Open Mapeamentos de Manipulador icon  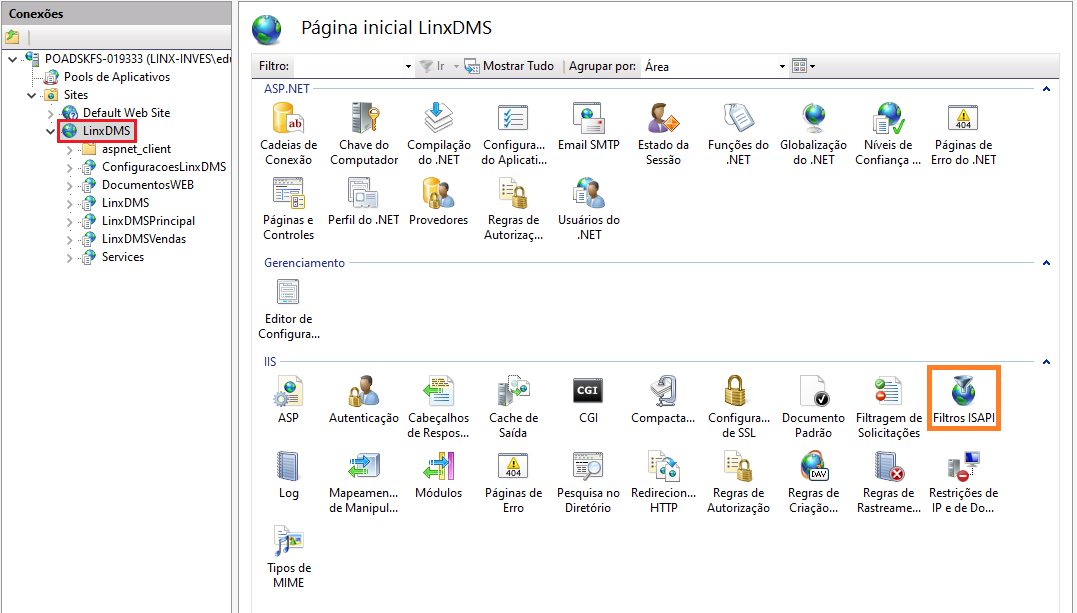coord(364,482)
